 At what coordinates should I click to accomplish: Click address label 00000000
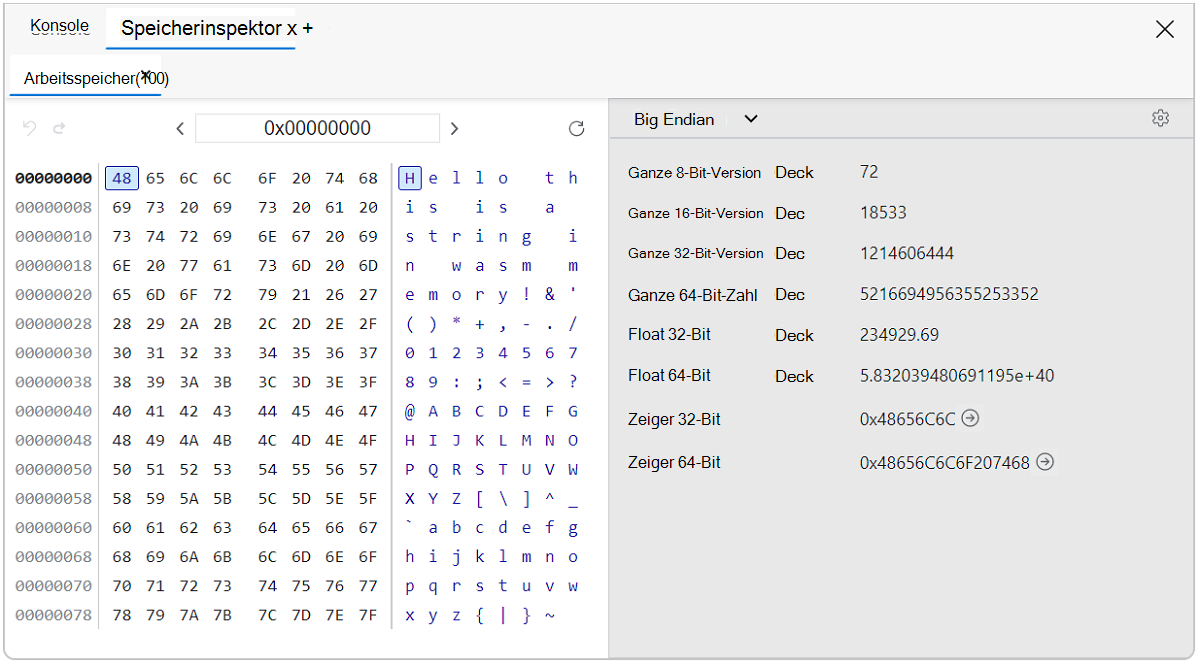coord(54,178)
